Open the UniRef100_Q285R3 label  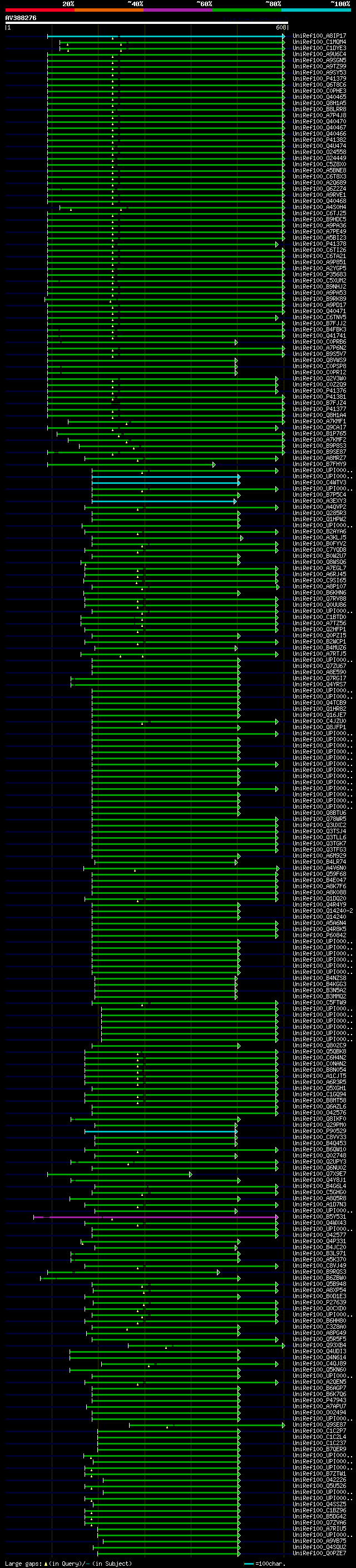(319, 513)
